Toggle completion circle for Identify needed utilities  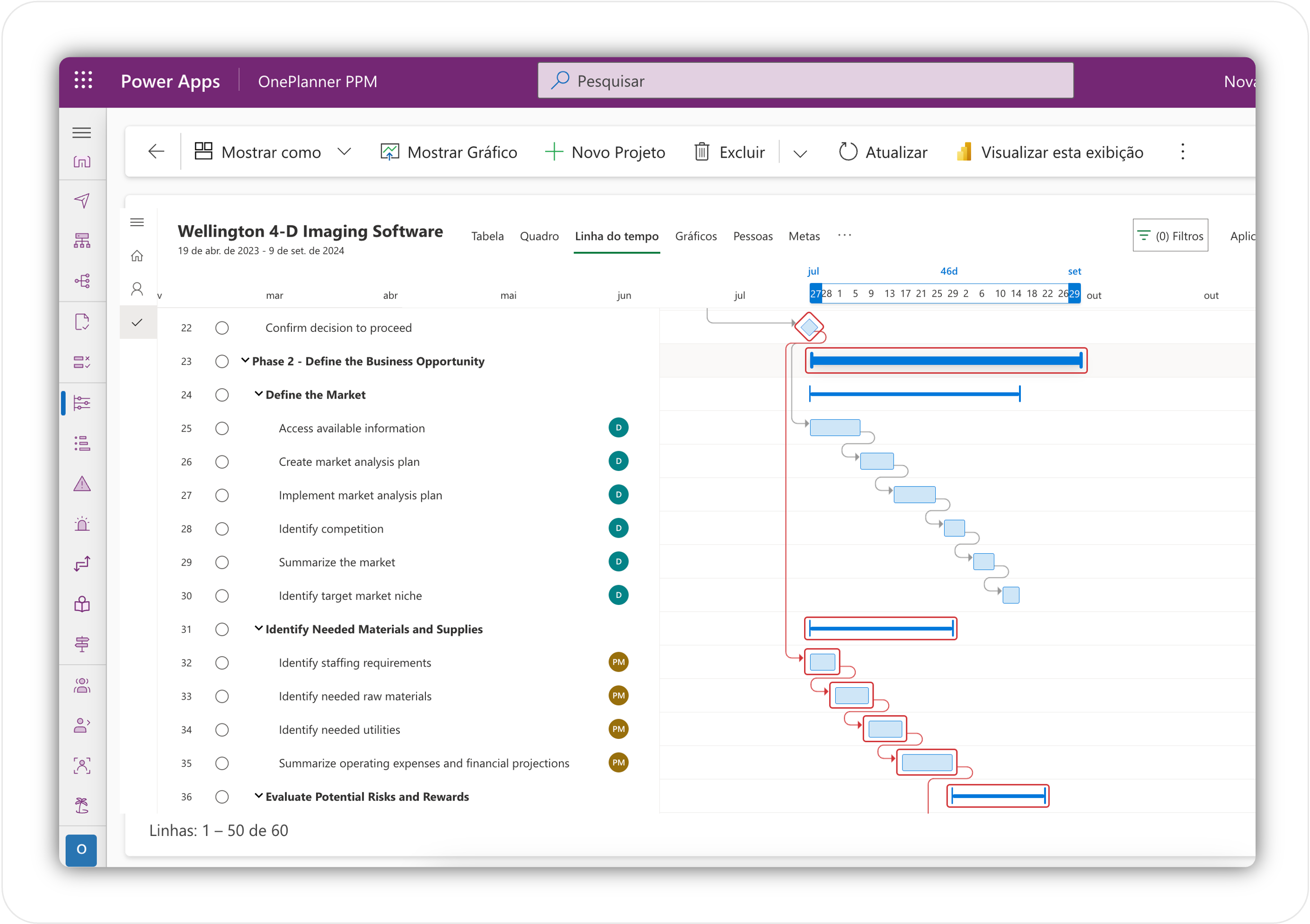[x=222, y=729]
